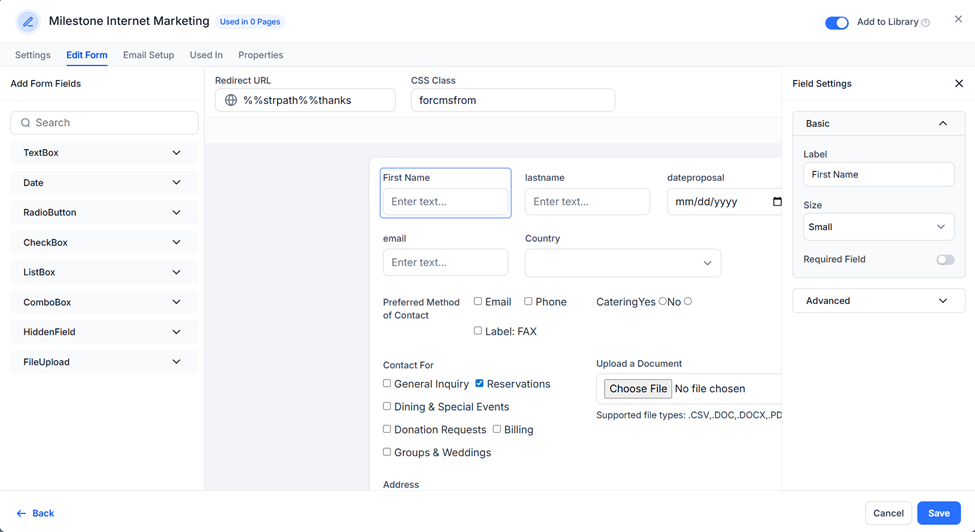975x532 pixels.
Task: Check the Phone contact method checkbox
Action: (528, 301)
